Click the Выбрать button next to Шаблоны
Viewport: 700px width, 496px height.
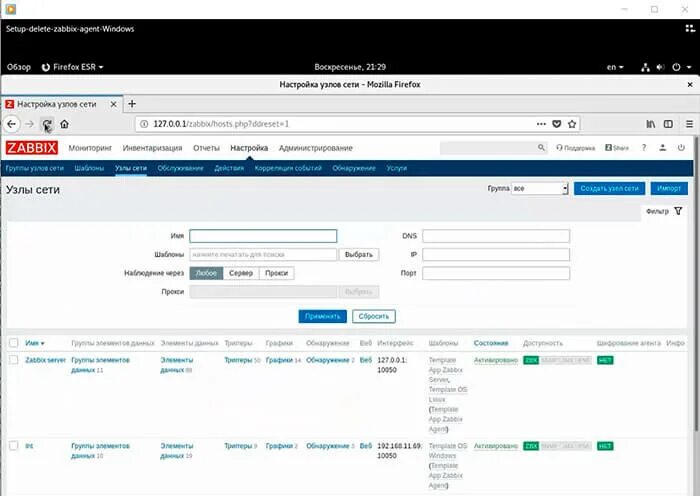(359, 254)
